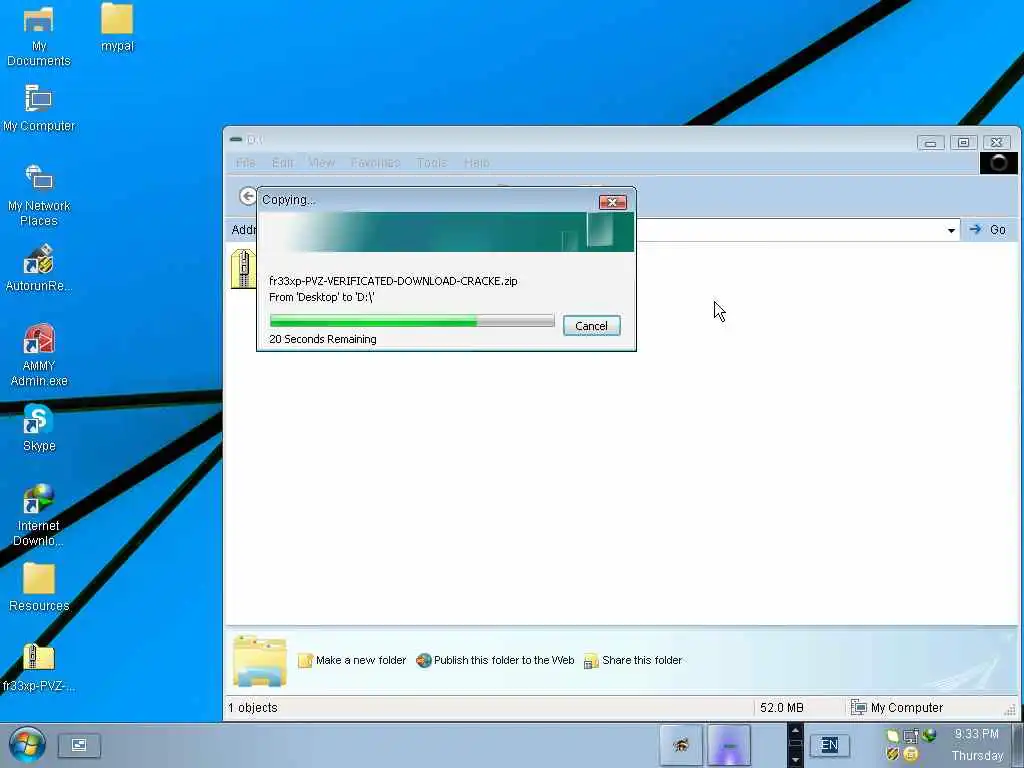Image resolution: width=1024 pixels, height=768 pixels.
Task: Select the Internet Downlo... shortcut
Action: 39,515
